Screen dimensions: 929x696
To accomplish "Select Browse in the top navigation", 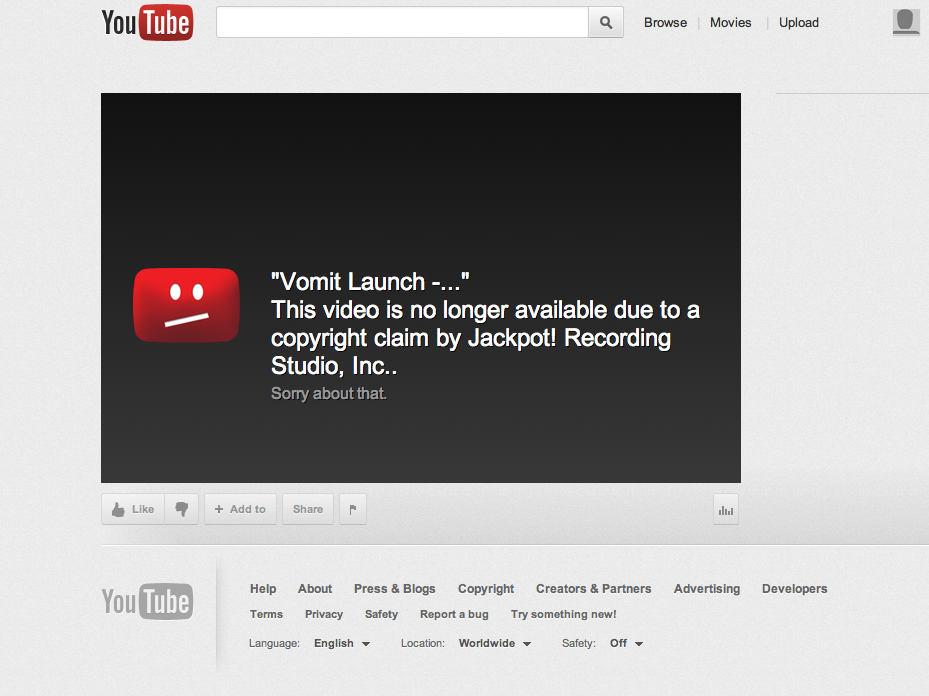I will tap(664, 22).
